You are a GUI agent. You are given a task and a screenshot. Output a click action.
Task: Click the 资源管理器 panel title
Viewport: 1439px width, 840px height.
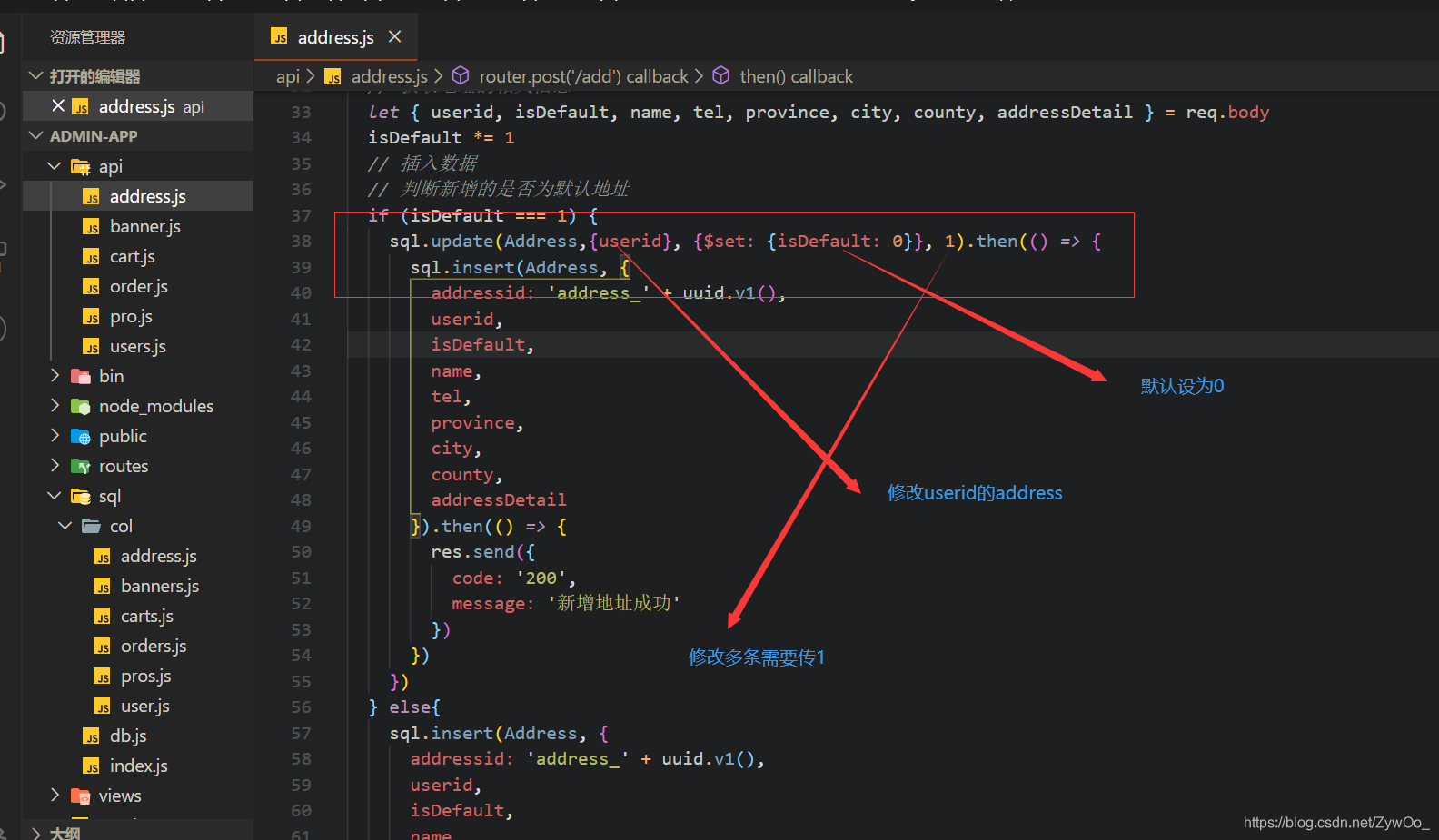[87, 37]
